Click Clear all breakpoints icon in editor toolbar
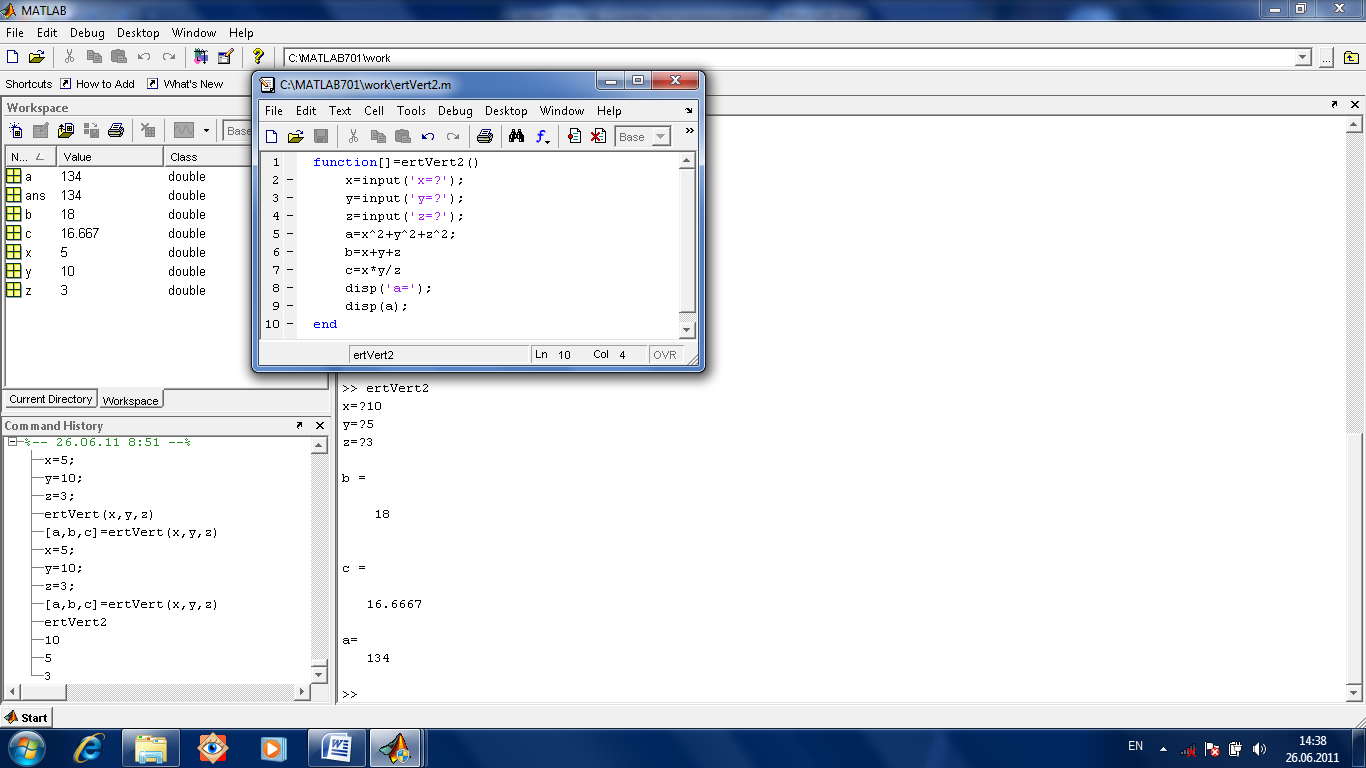Image resolution: width=1366 pixels, height=768 pixels. [x=598, y=137]
